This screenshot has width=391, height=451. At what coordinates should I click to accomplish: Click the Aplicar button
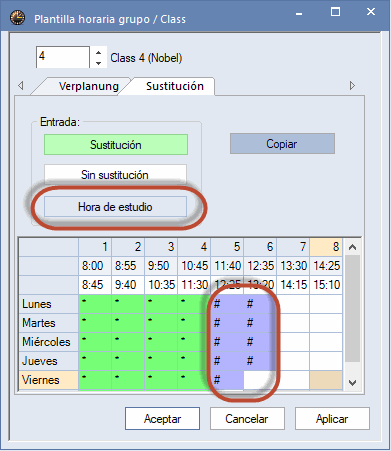click(x=332, y=419)
